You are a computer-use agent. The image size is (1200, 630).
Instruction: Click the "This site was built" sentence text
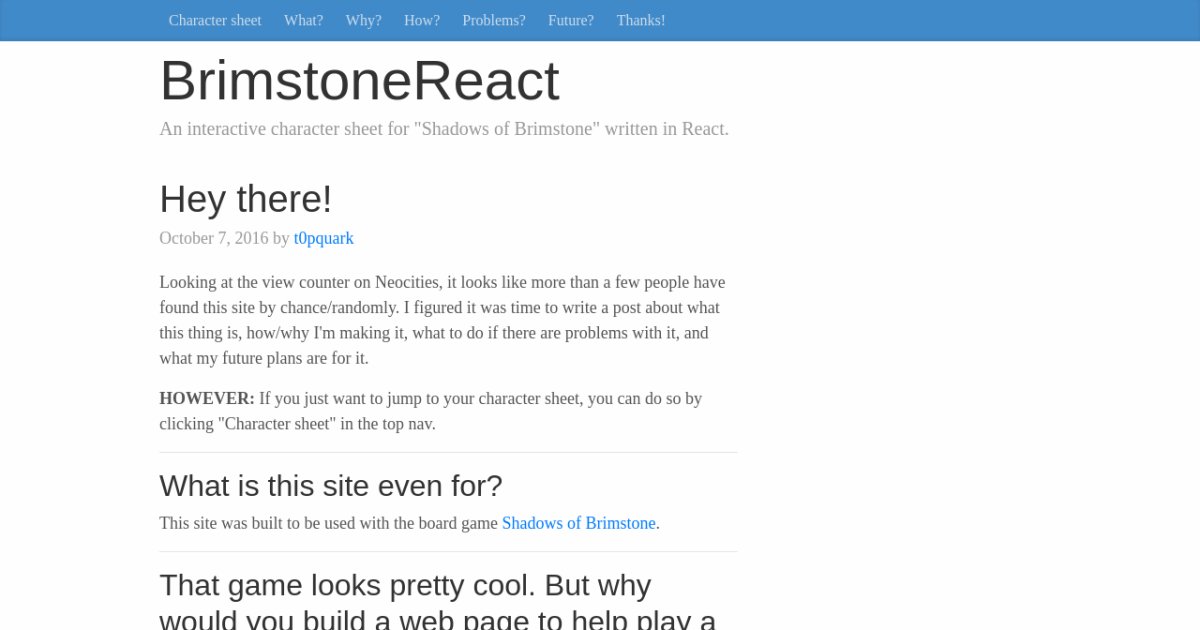[x=328, y=523]
